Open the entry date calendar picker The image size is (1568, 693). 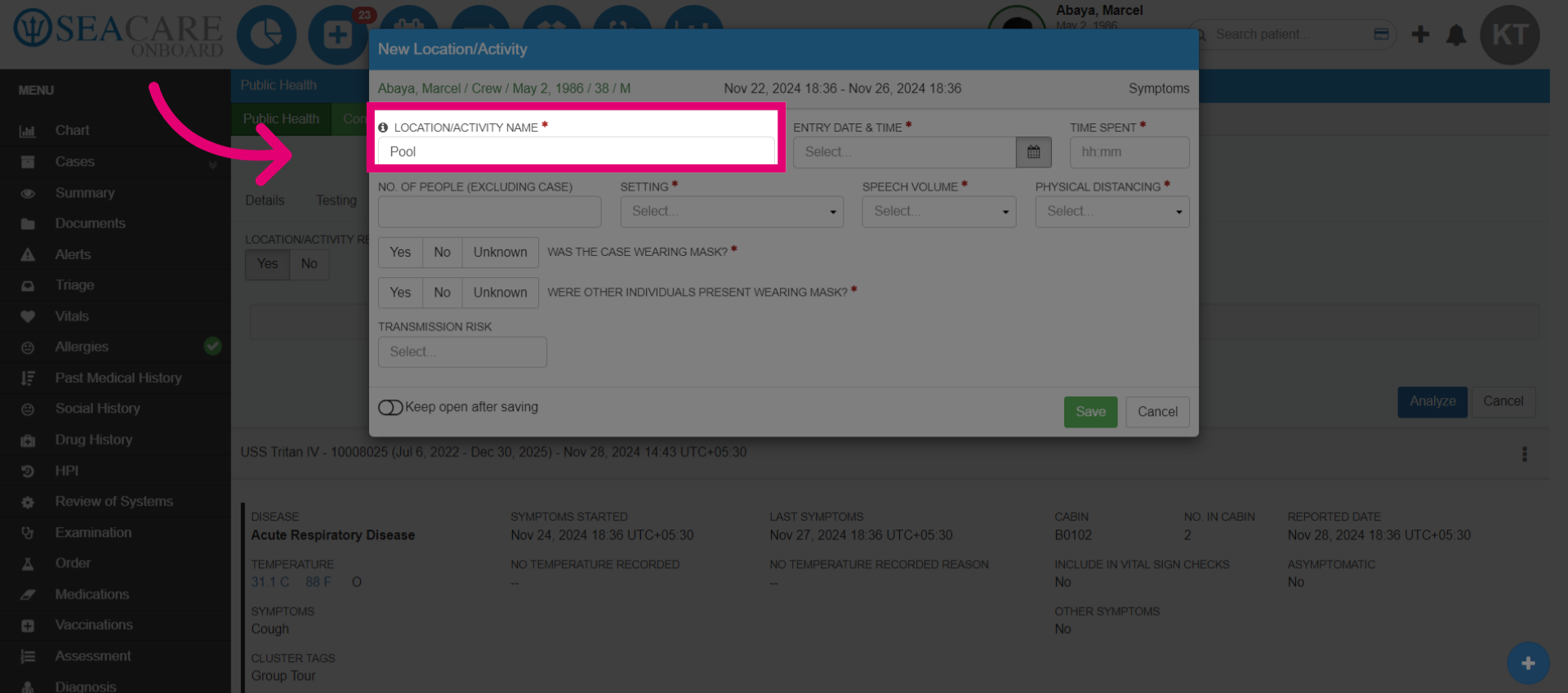pos(1033,152)
